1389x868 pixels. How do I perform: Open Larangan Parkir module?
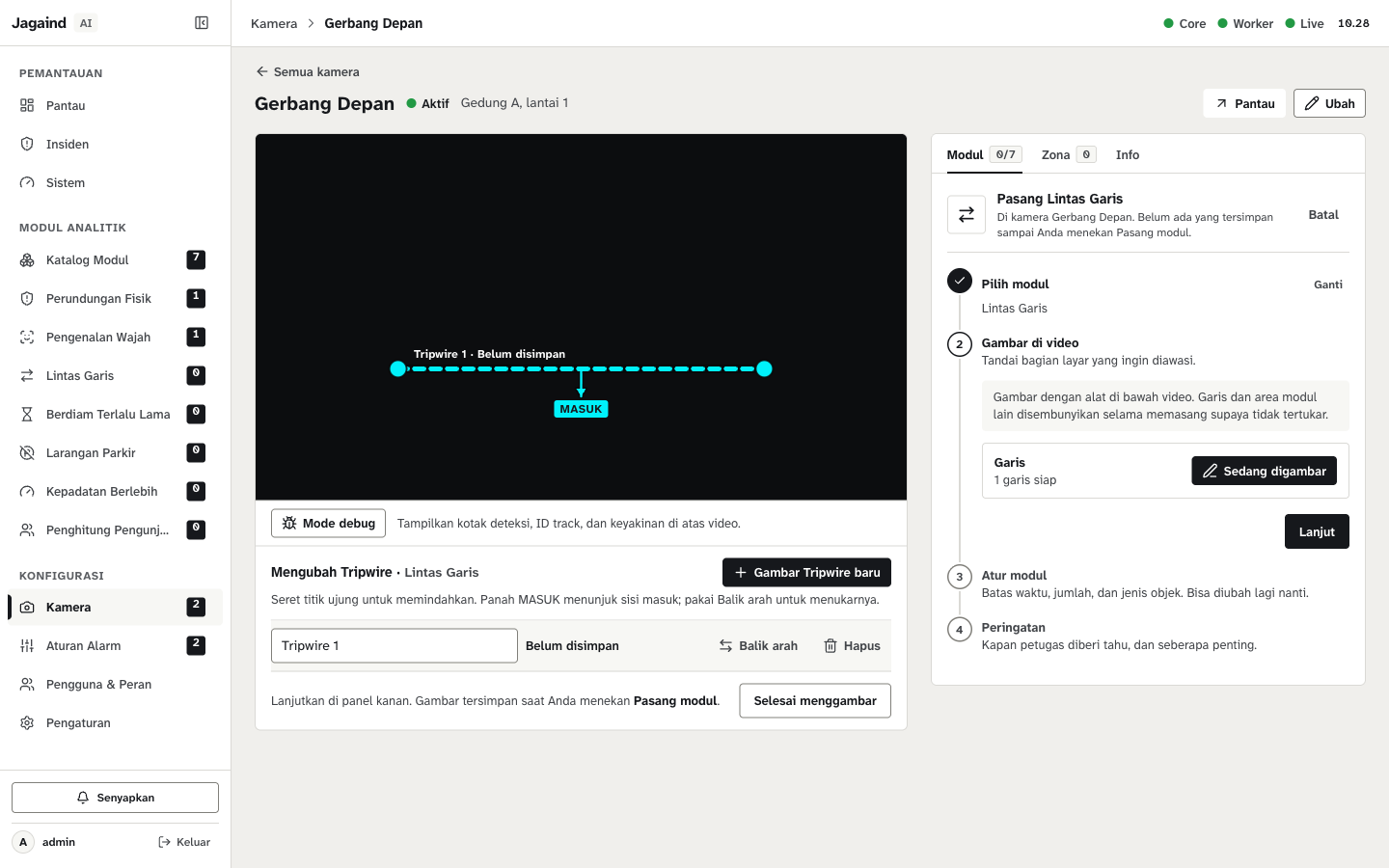115,452
